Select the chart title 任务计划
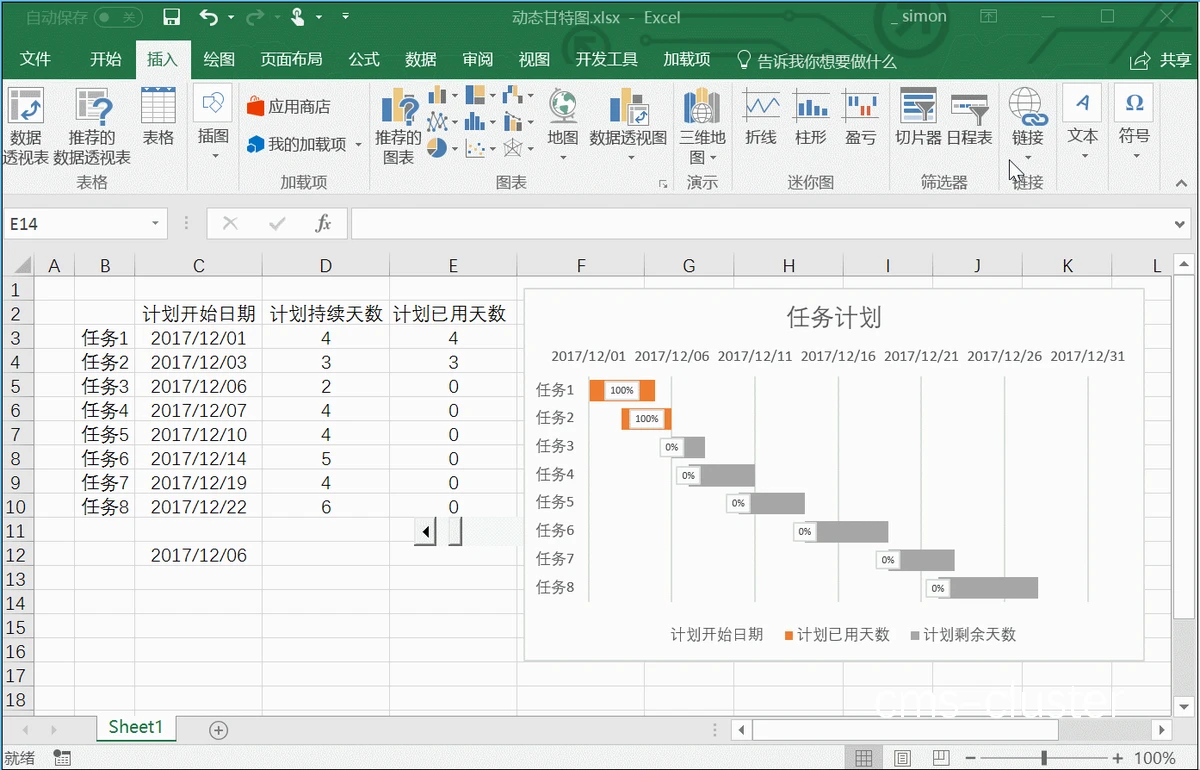The height and width of the screenshot is (770, 1200). pyautogui.click(x=834, y=318)
